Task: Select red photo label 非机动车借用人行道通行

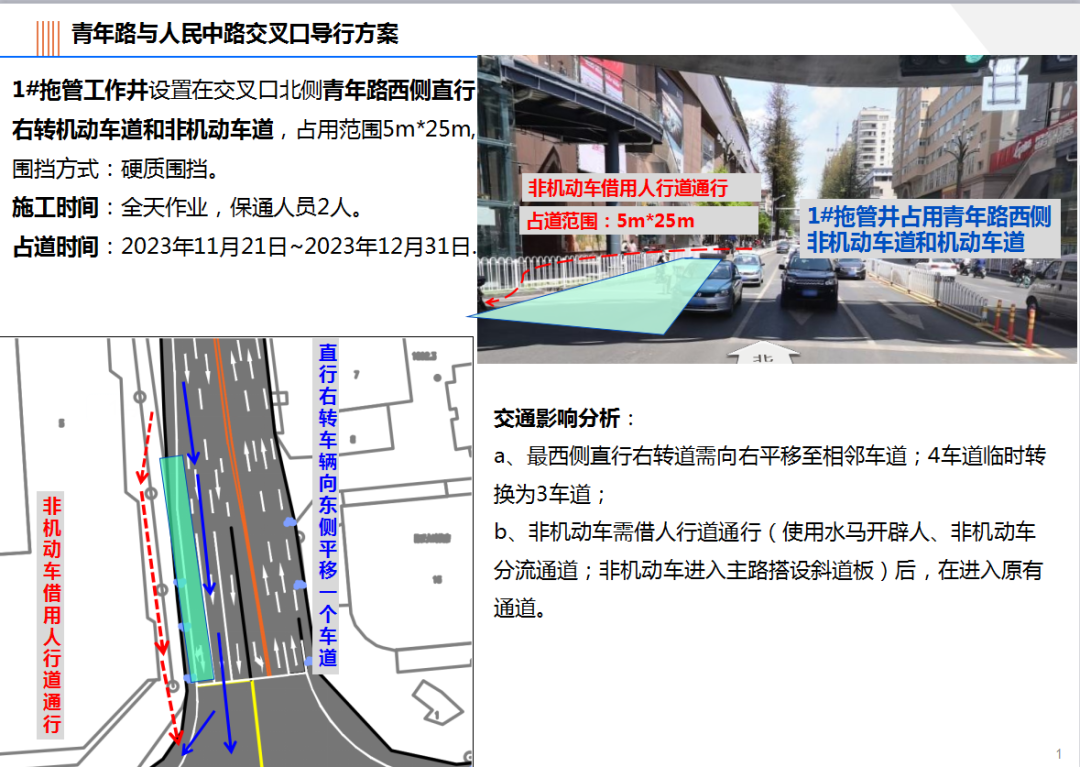Action: pyautogui.click(x=627, y=188)
